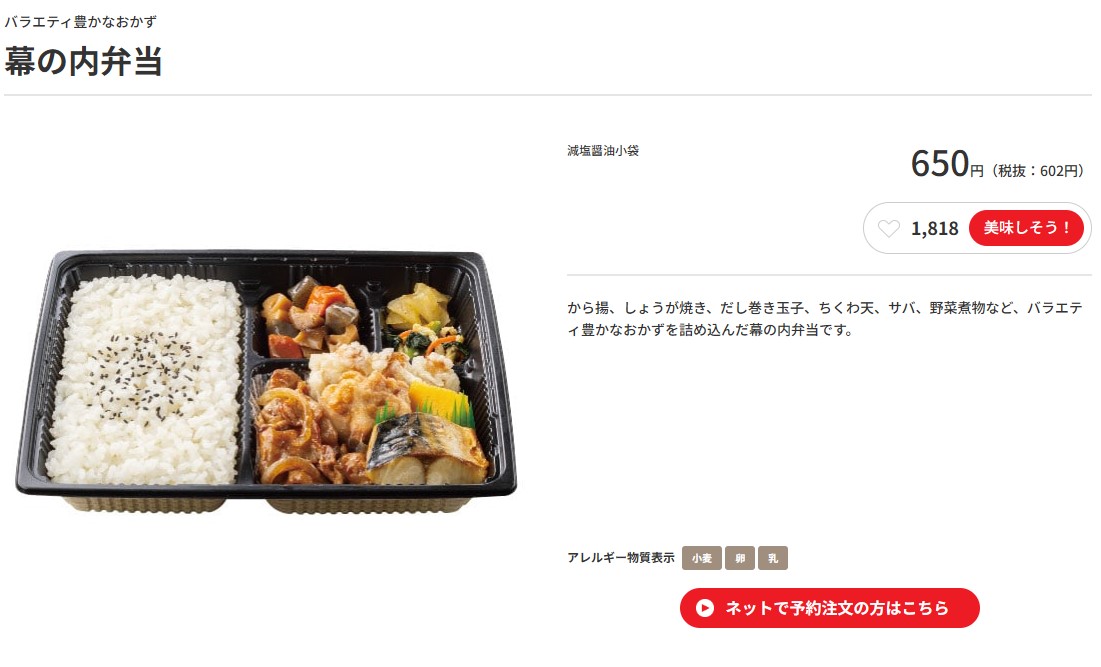Click the 650円 price text
1101x667 pixels.
click(947, 164)
